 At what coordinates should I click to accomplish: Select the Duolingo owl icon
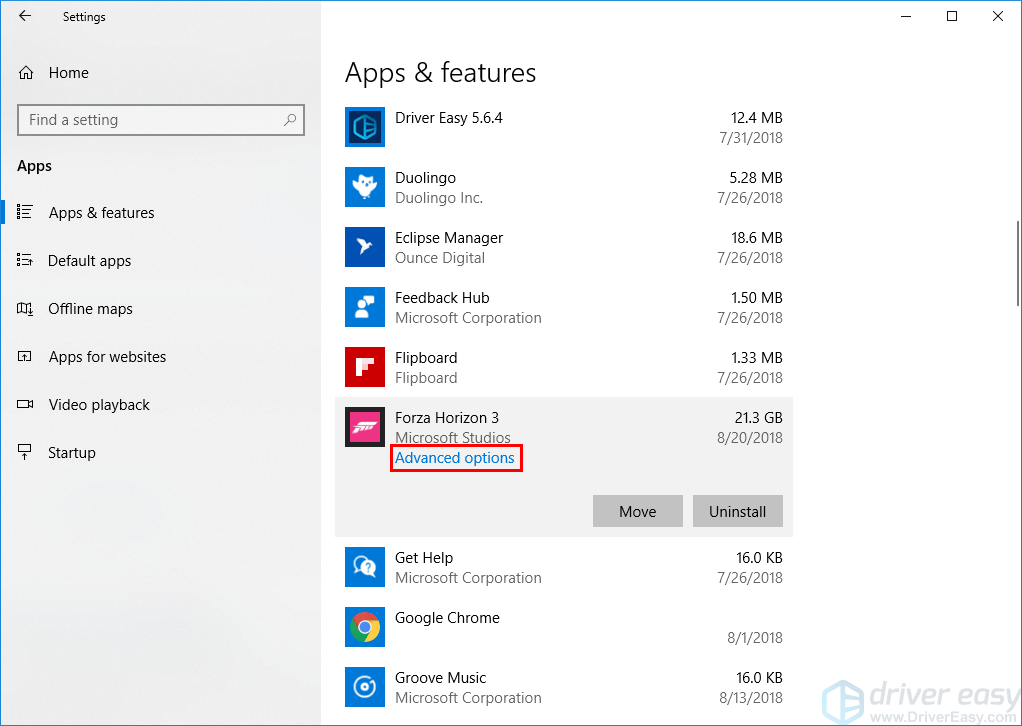(x=365, y=187)
